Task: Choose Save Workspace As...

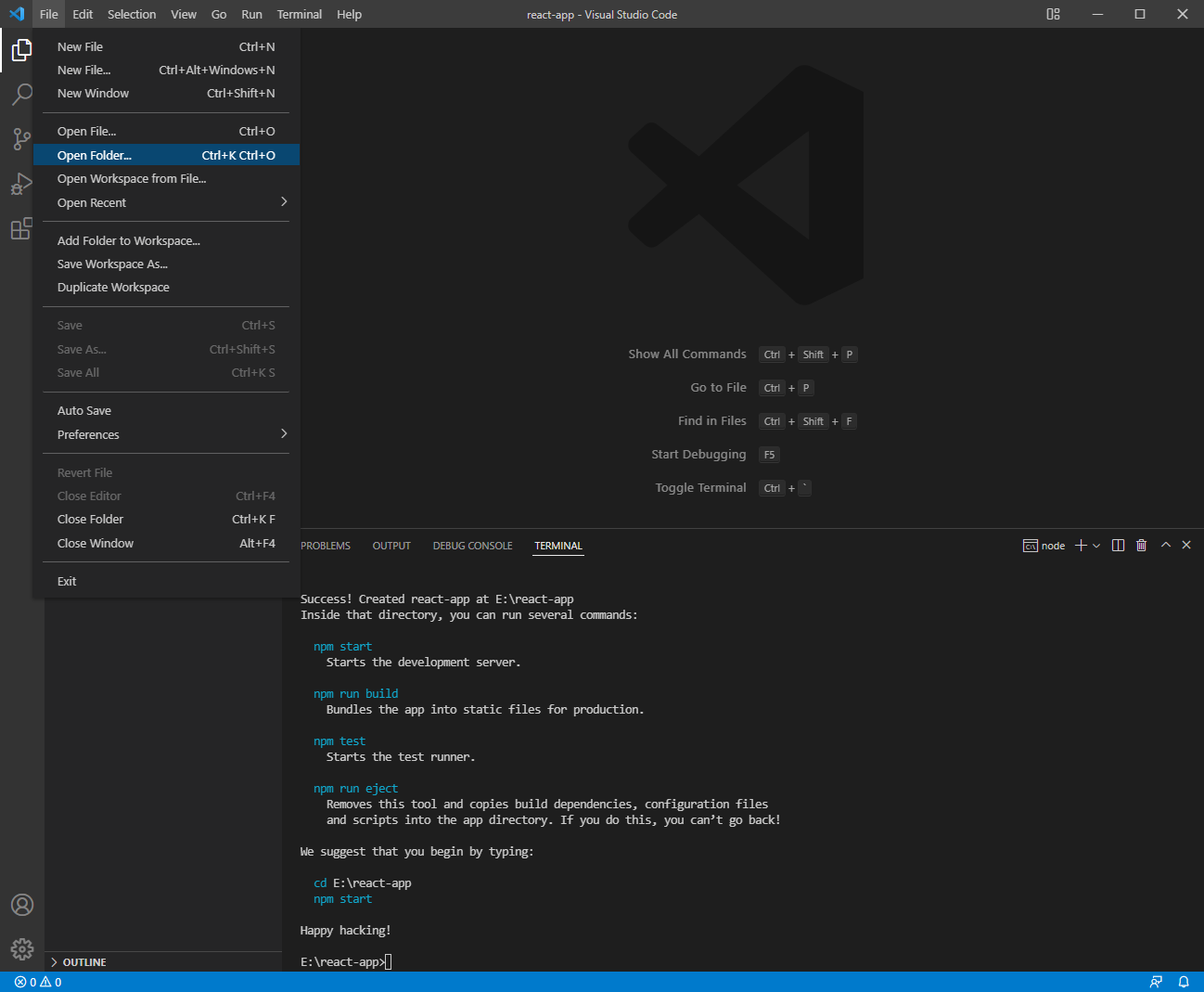Action: (167, 264)
